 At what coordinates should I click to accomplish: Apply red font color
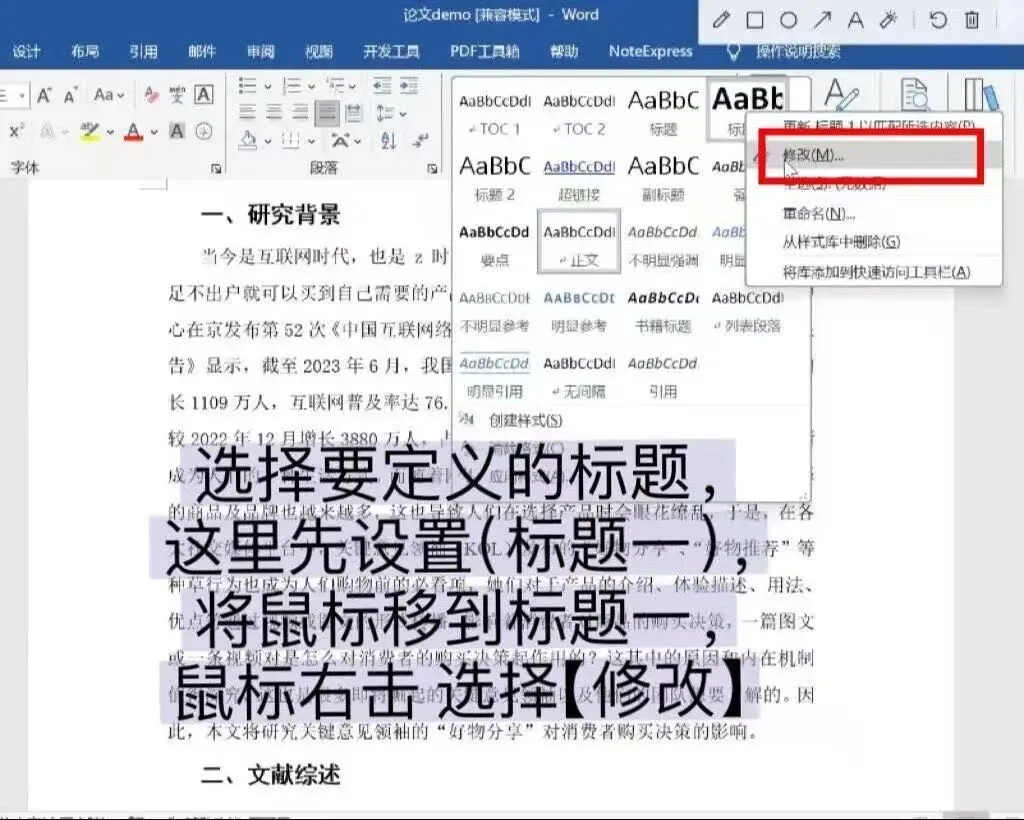pyautogui.click(x=134, y=132)
